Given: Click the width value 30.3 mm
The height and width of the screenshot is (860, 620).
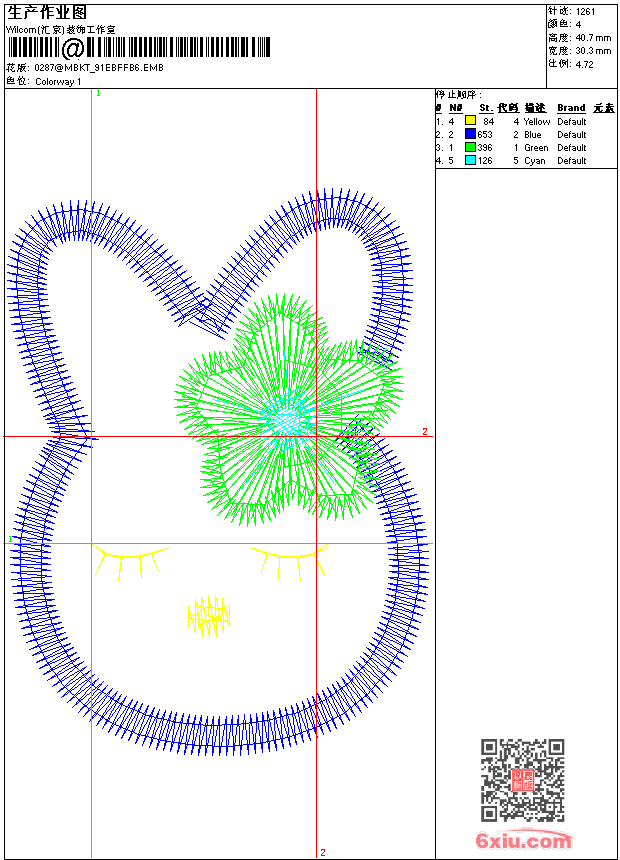Looking at the screenshot, I should (593, 51).
